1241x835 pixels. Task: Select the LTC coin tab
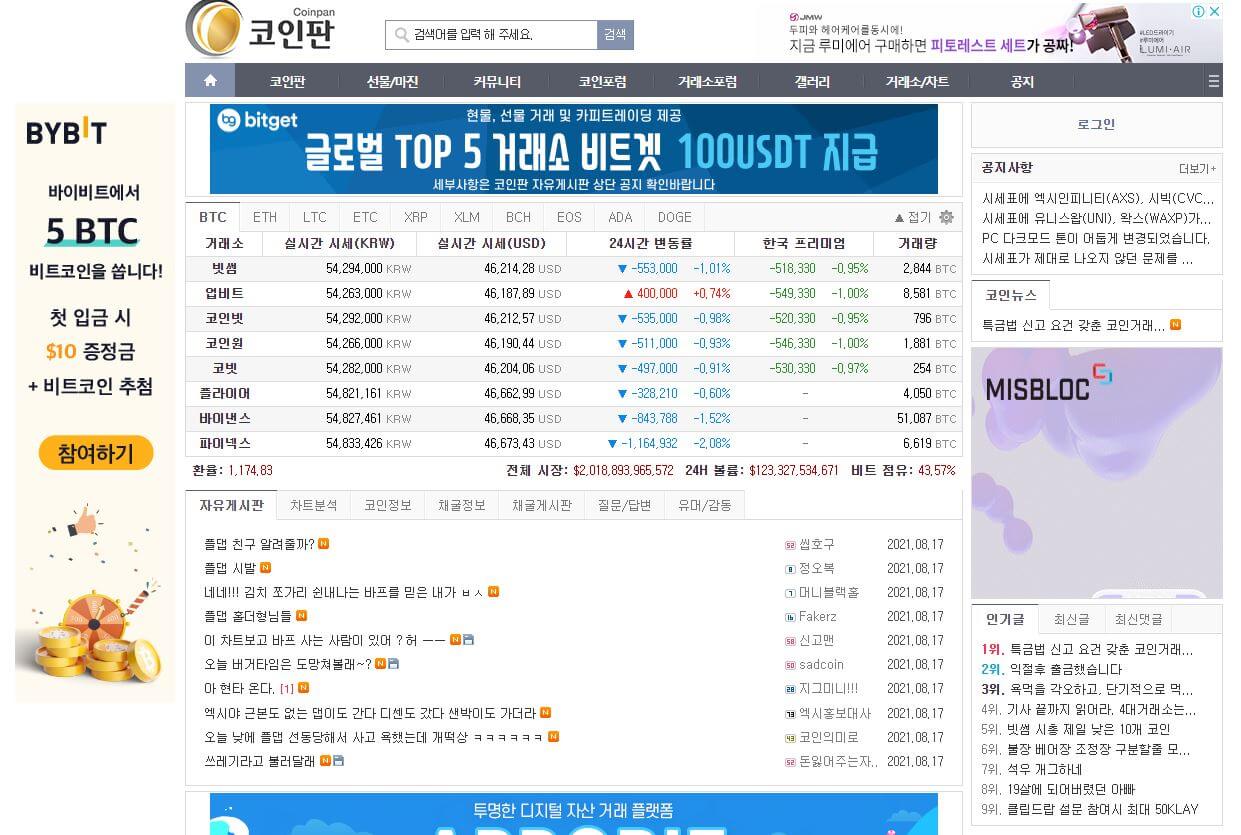[x=315, y=217]
